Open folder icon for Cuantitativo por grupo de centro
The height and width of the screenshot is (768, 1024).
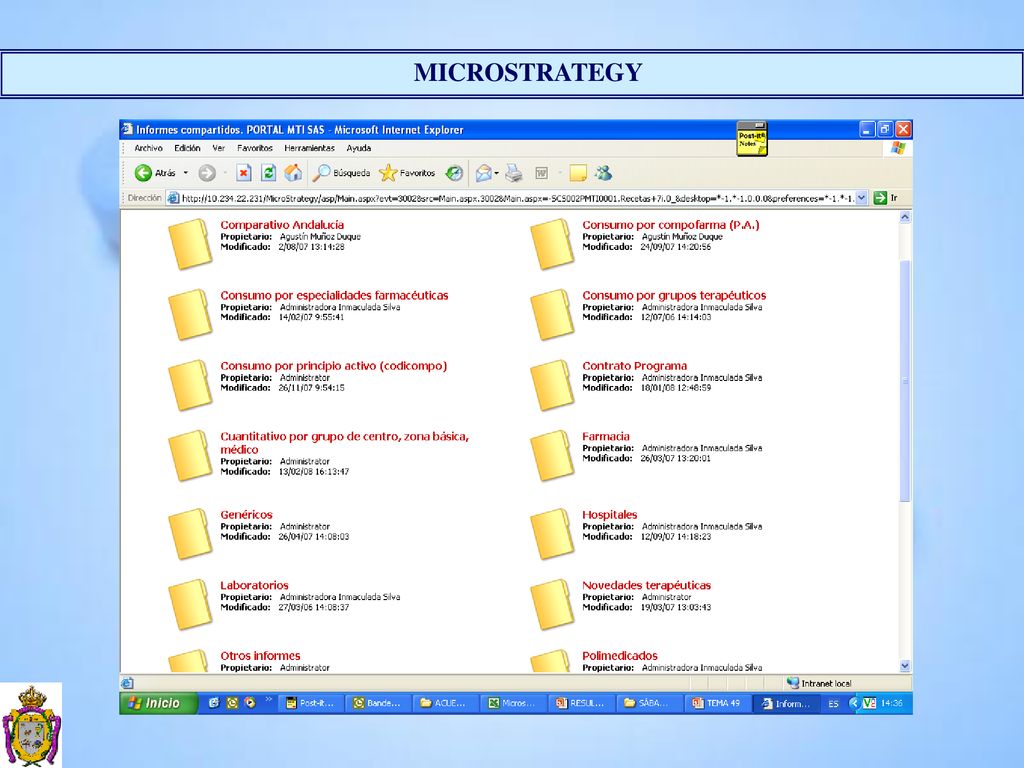pos(190,455)
